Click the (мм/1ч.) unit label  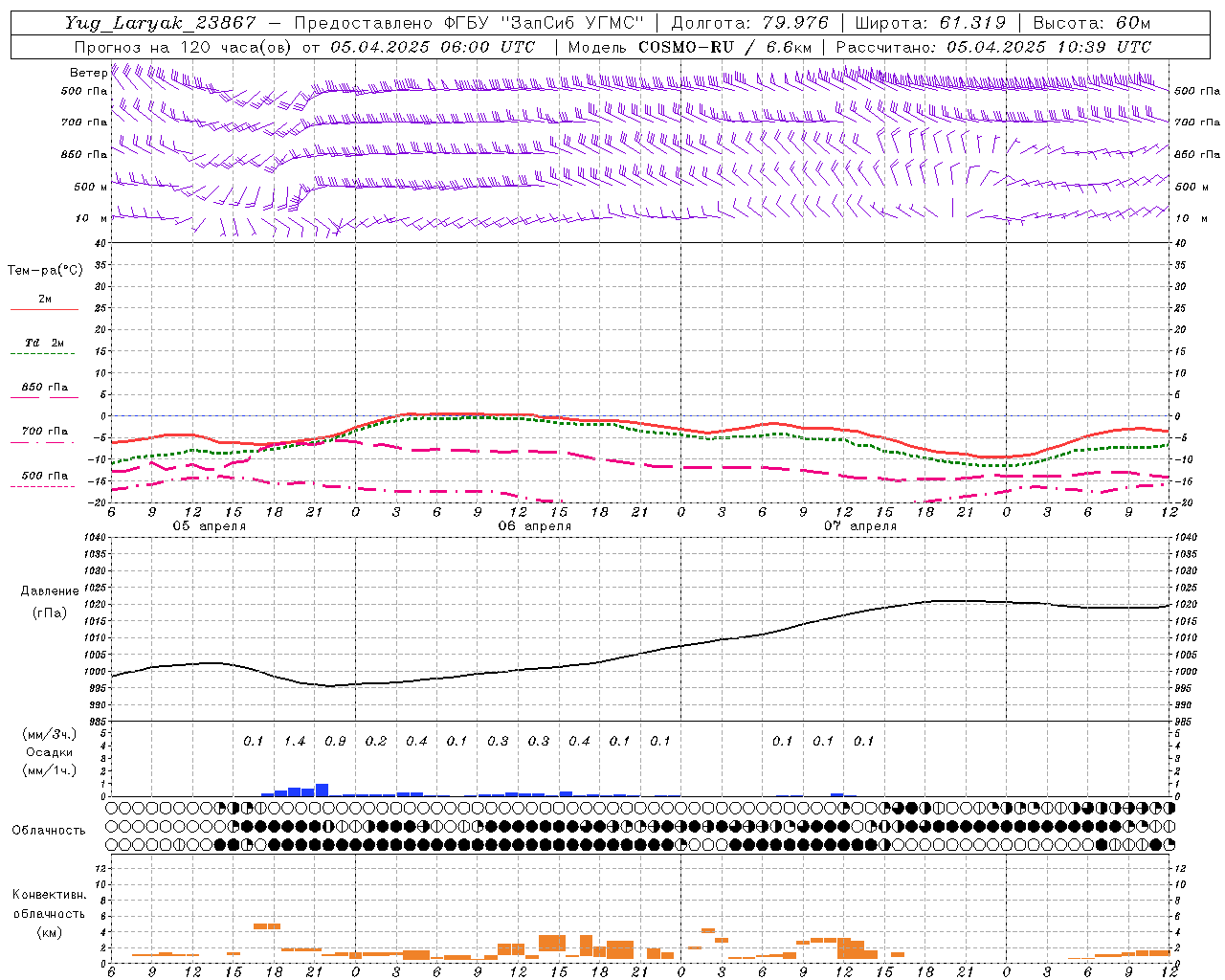coord(50,770)
